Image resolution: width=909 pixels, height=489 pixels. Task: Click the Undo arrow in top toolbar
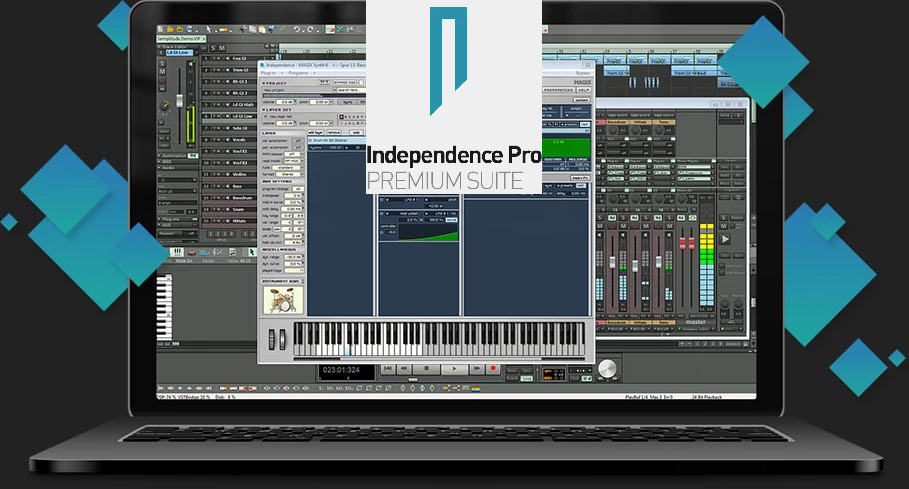pos(297,30)
